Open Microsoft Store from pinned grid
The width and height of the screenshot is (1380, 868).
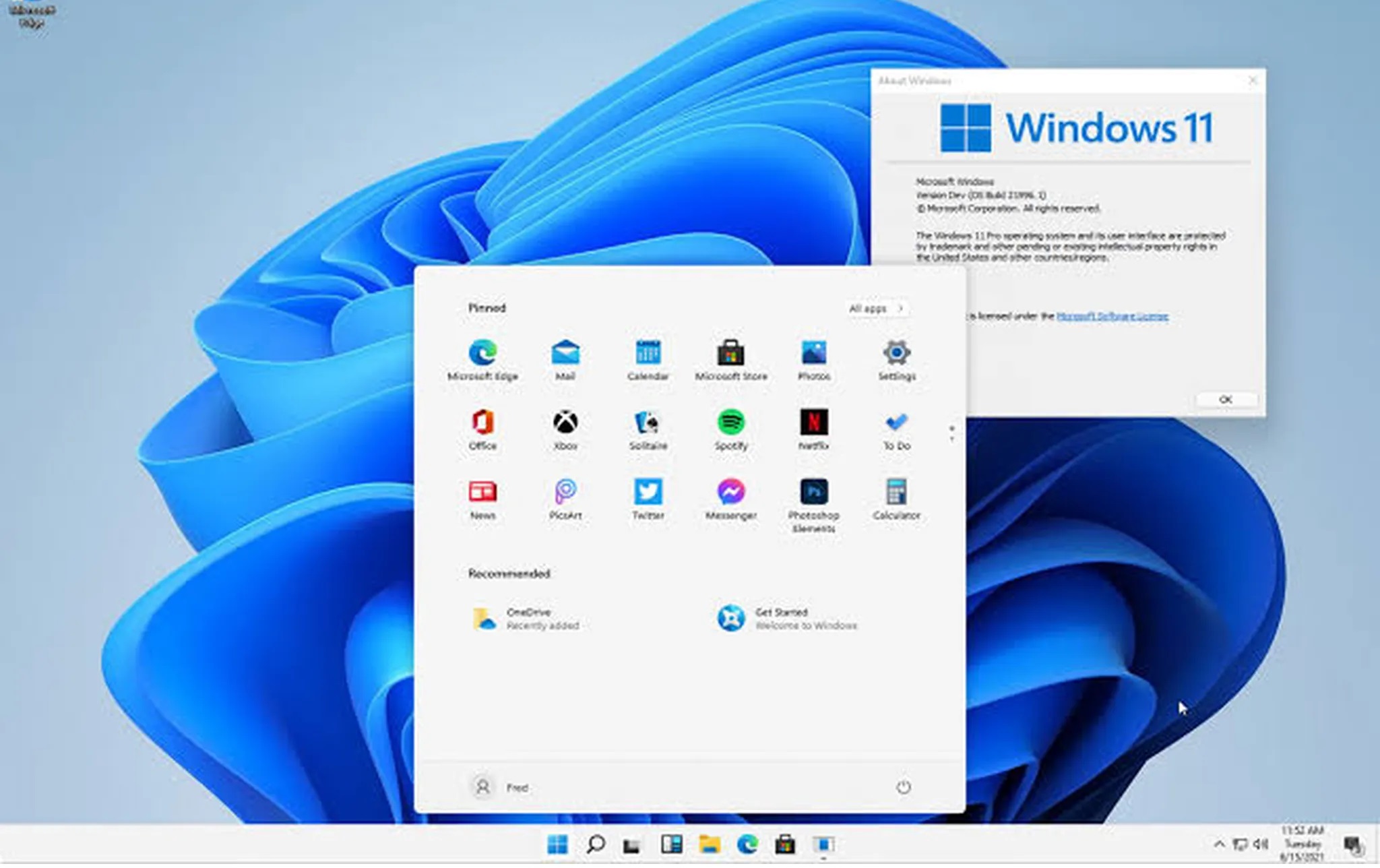(730, 353)
